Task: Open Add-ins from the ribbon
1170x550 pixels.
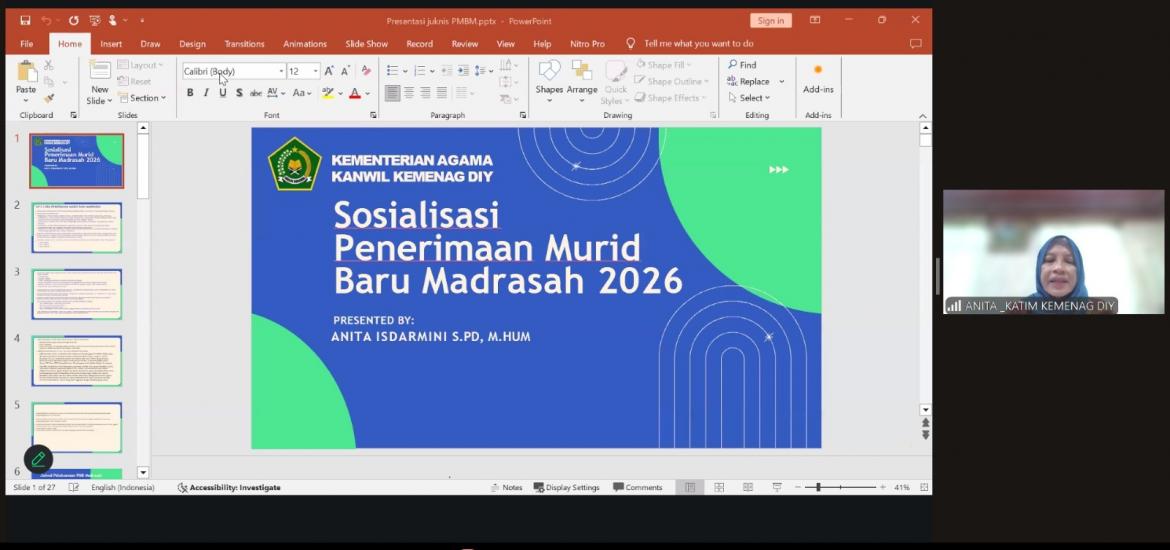Action: [819, 78]
